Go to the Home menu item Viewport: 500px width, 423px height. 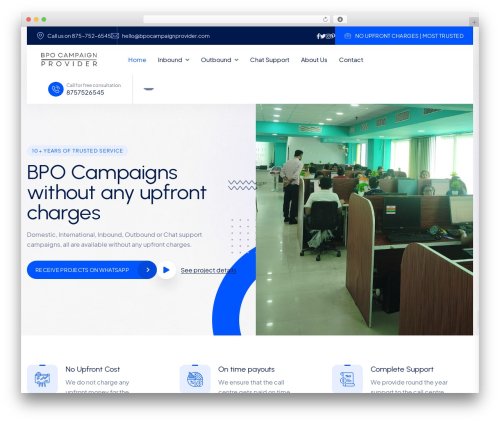point(137,60)
